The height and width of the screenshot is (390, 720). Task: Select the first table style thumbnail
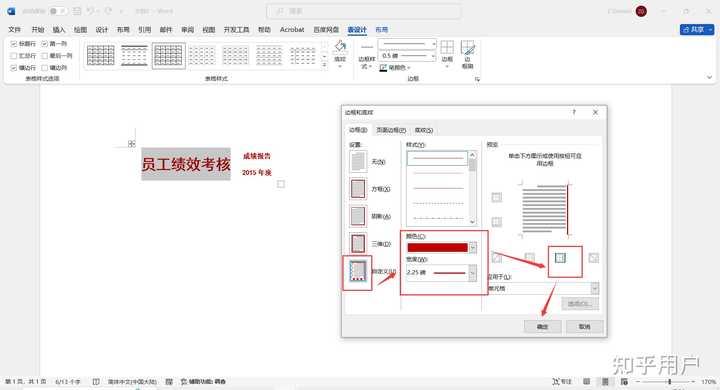coord(101,56)
